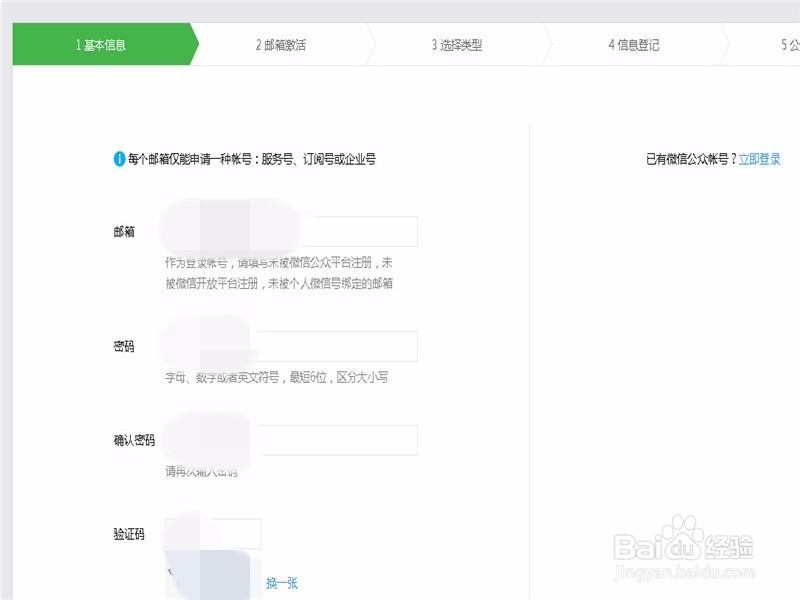Image resolution: width=800 pixels, height=600 pixels.
Task: Click the 确认密码 field label
Action: pyautogui.click(x=134, y=440)
